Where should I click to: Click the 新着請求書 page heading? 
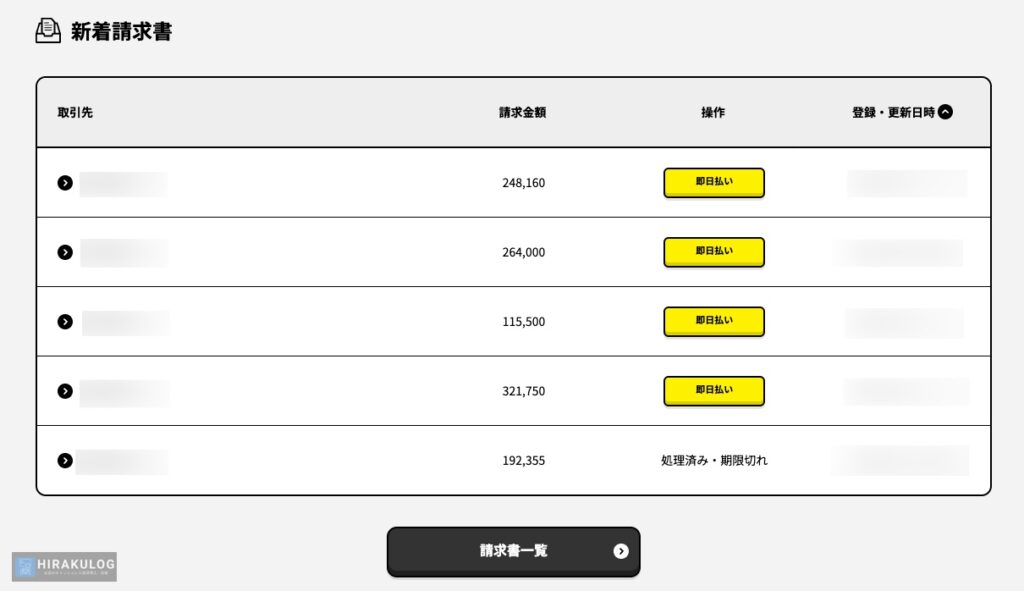tap(121, 32)
